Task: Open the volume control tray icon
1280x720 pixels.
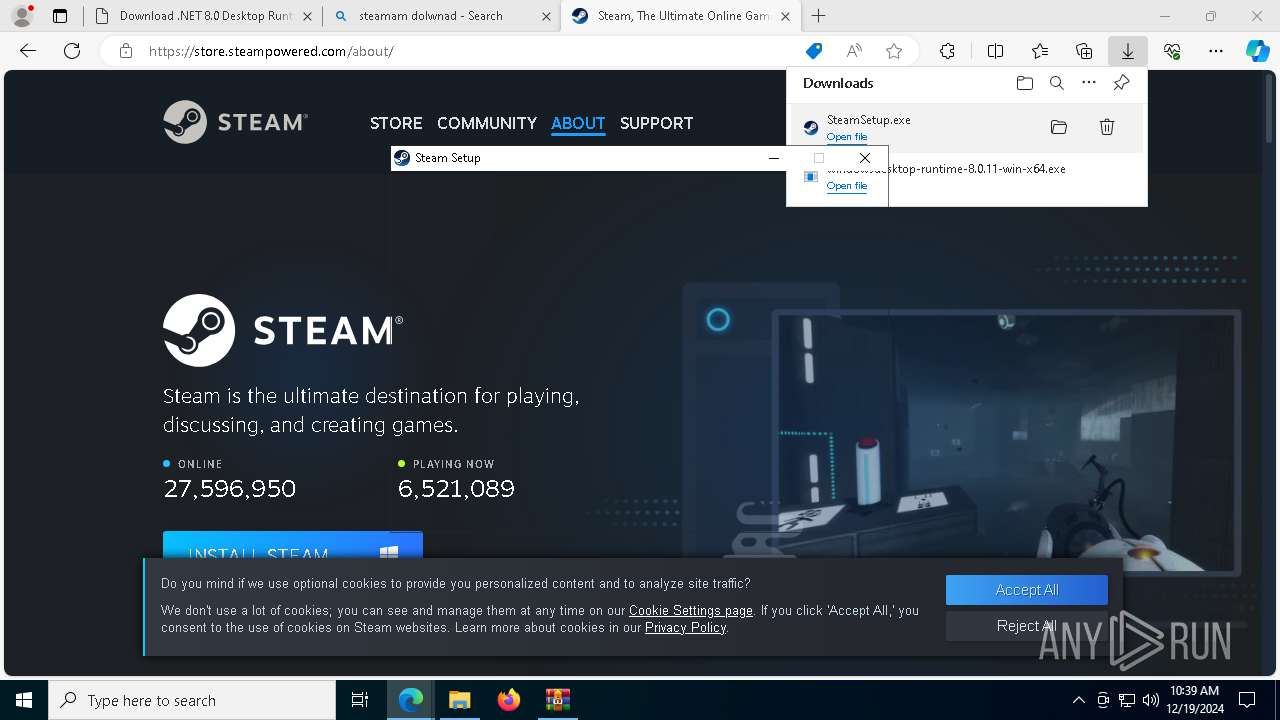Action: pos(1151,700)
